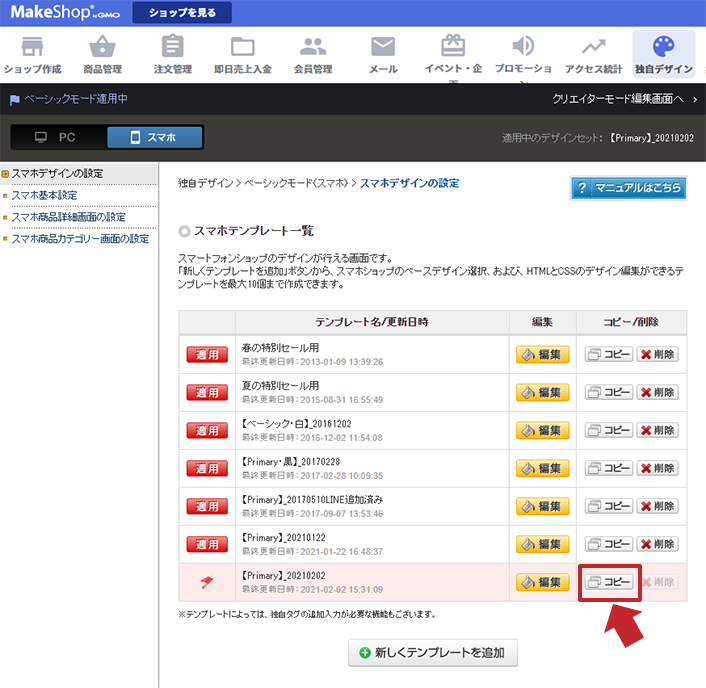This screenshot has height=688, width=706.
Task: Open 会員管理 people icon
Action: pyautogui.click(x=313, y=48)
